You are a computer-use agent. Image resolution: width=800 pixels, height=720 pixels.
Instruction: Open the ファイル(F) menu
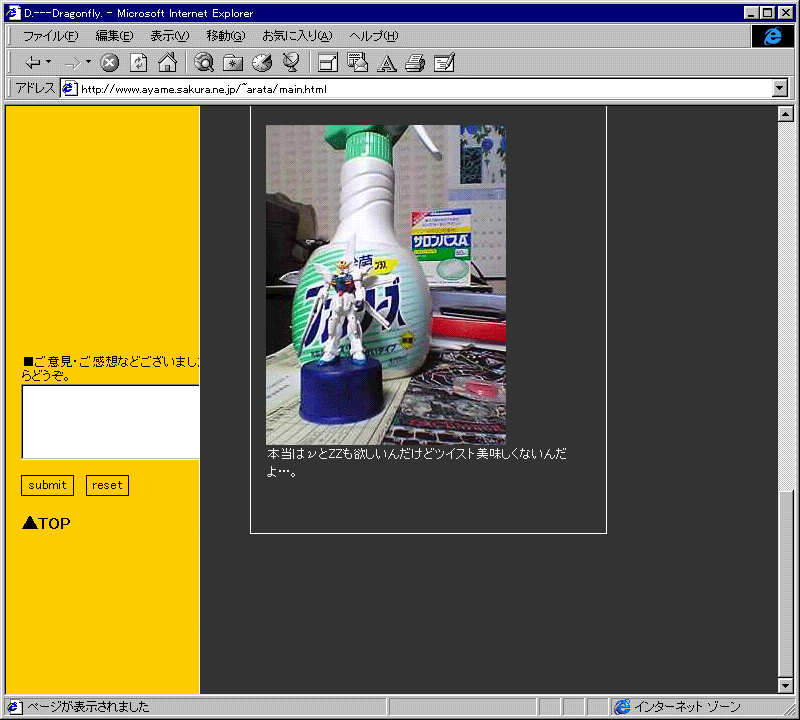[51, 36]
